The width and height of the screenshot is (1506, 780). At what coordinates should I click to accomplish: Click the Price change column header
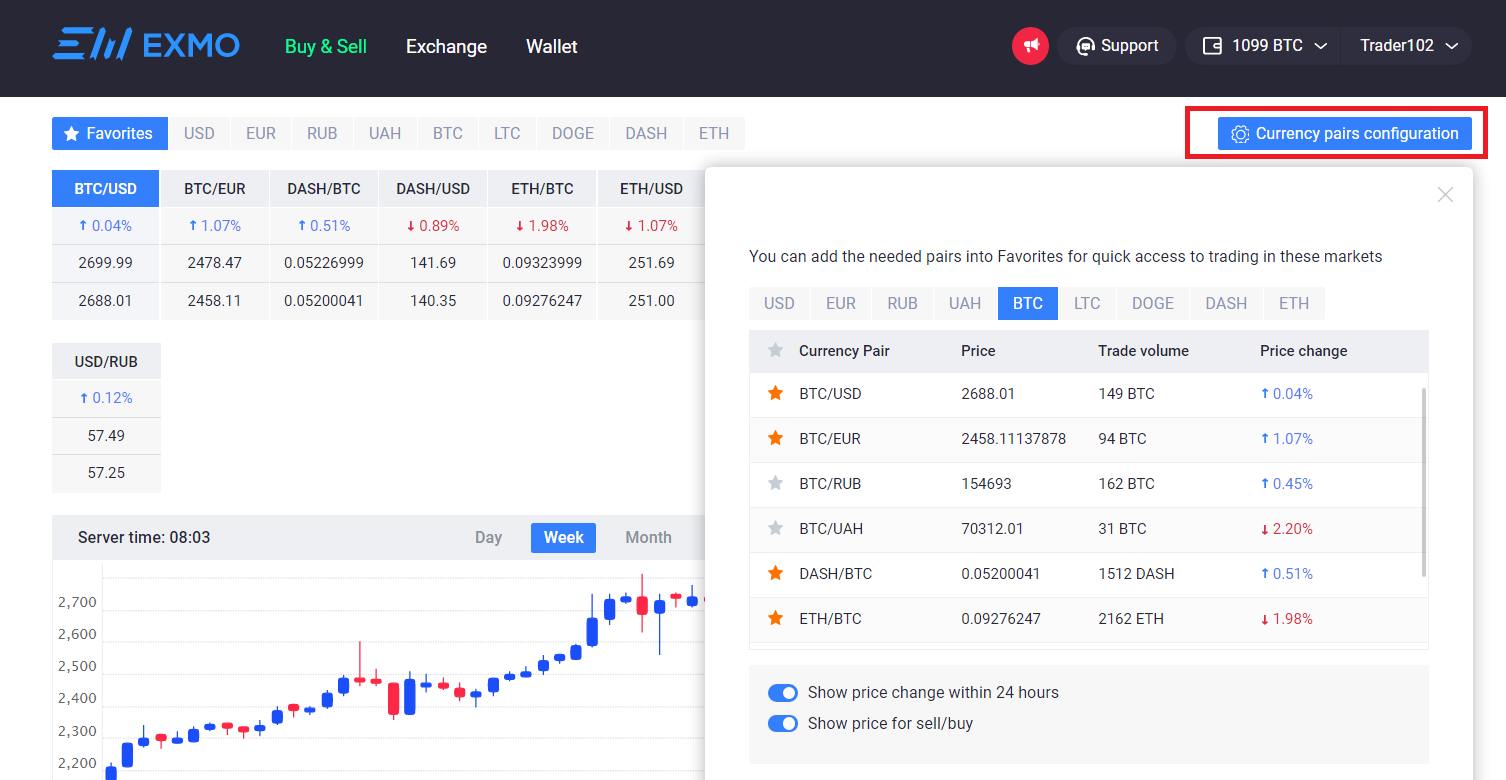pyautogui.click(x=1303, y=351)
